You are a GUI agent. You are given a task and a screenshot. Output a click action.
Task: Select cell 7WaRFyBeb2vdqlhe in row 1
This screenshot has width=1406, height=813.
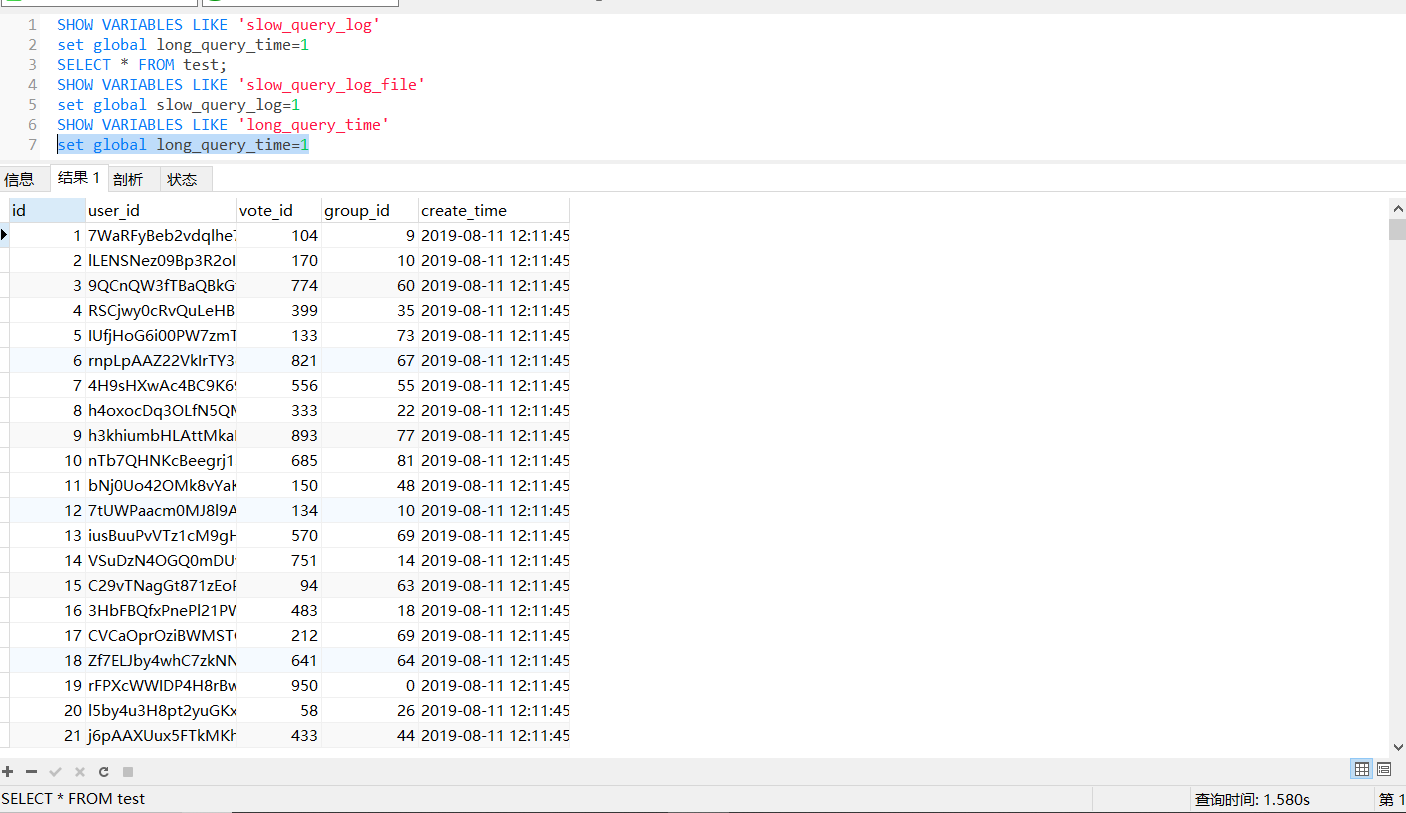tap(161, 236)
